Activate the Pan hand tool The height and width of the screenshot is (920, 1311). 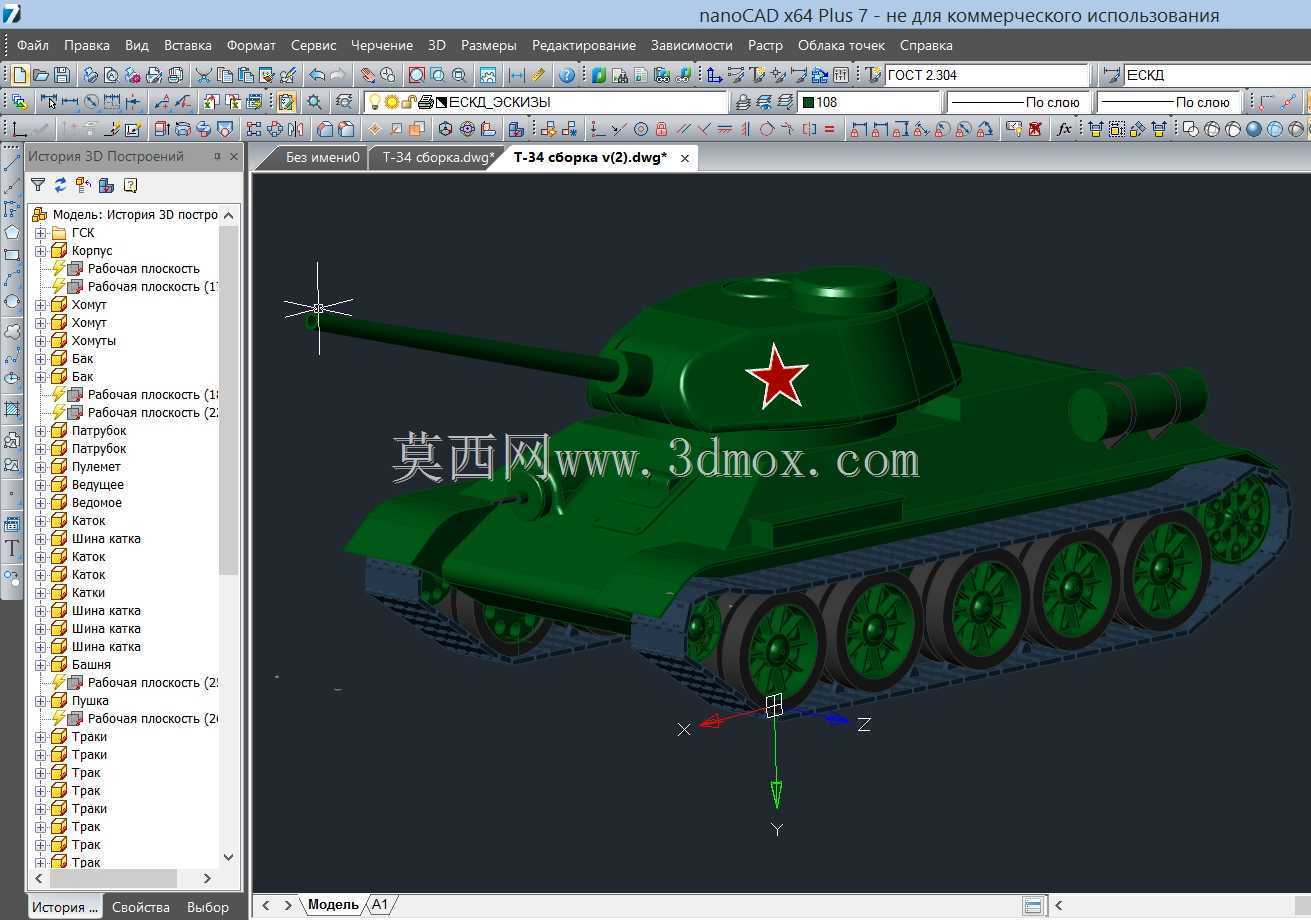pyautogui.click(x=367, y=75)
